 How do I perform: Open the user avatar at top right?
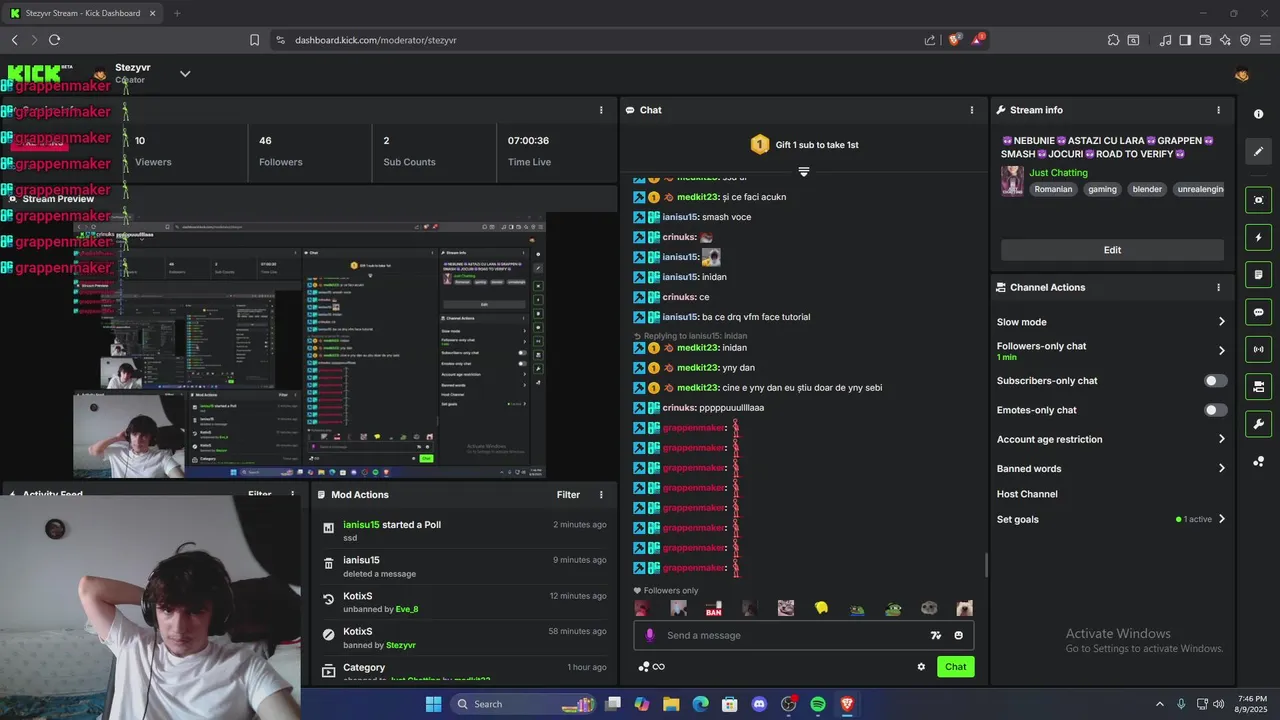[x=1242, y=74]
